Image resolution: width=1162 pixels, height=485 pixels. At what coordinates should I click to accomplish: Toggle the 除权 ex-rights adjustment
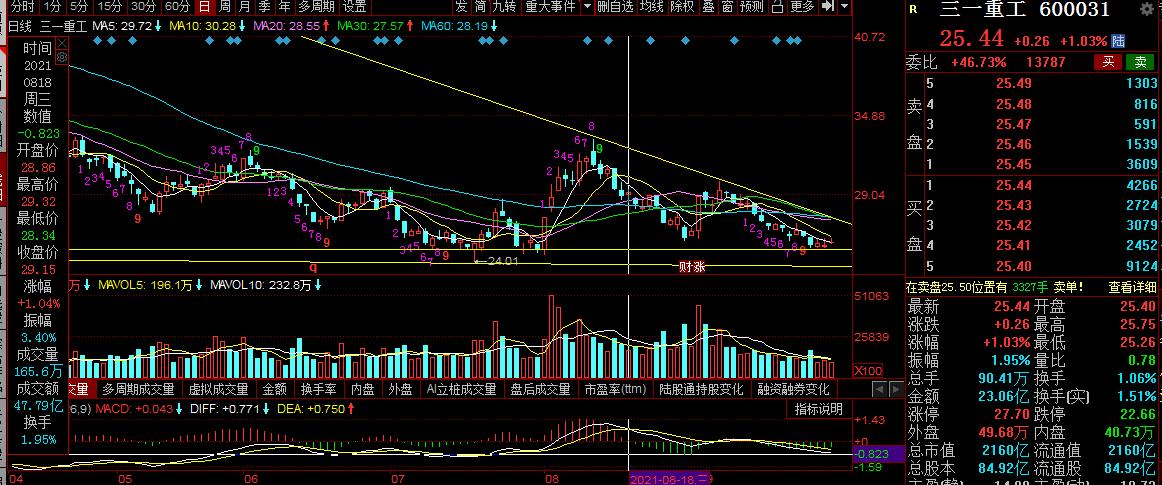point(682,7)
